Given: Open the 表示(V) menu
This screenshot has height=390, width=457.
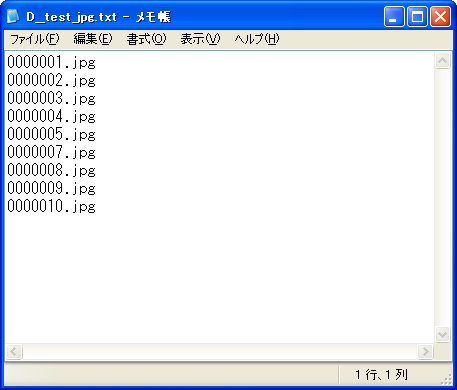Looking at the screenshot, I should (200, 39).
